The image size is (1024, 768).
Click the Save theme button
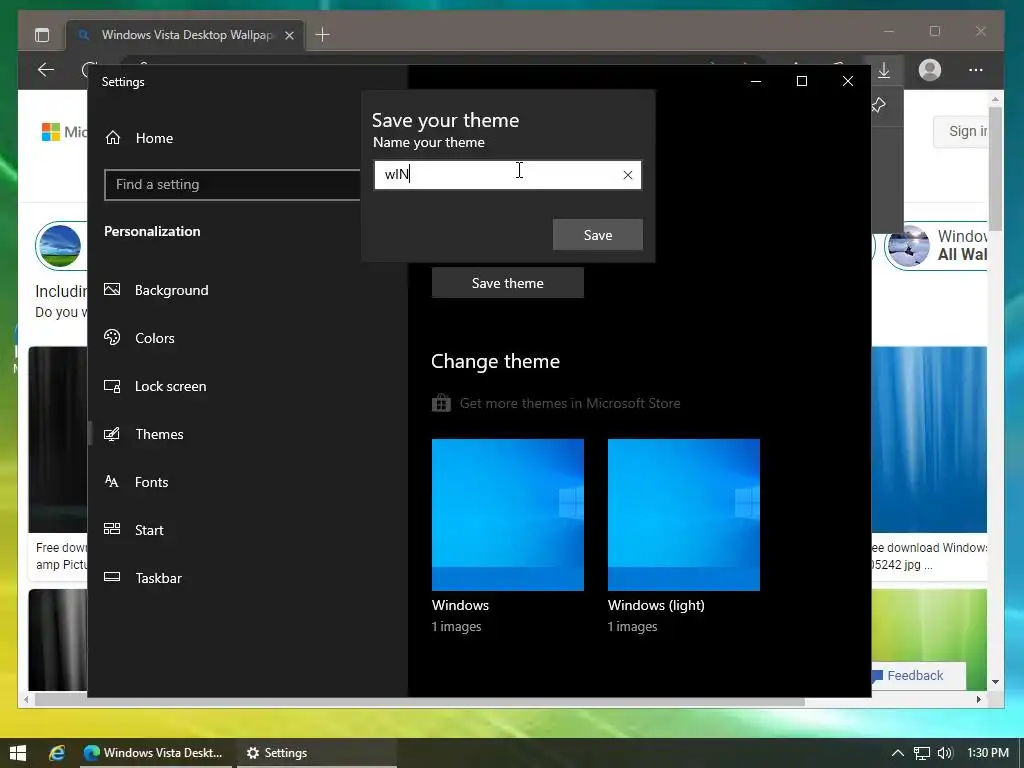pos(507,283)
